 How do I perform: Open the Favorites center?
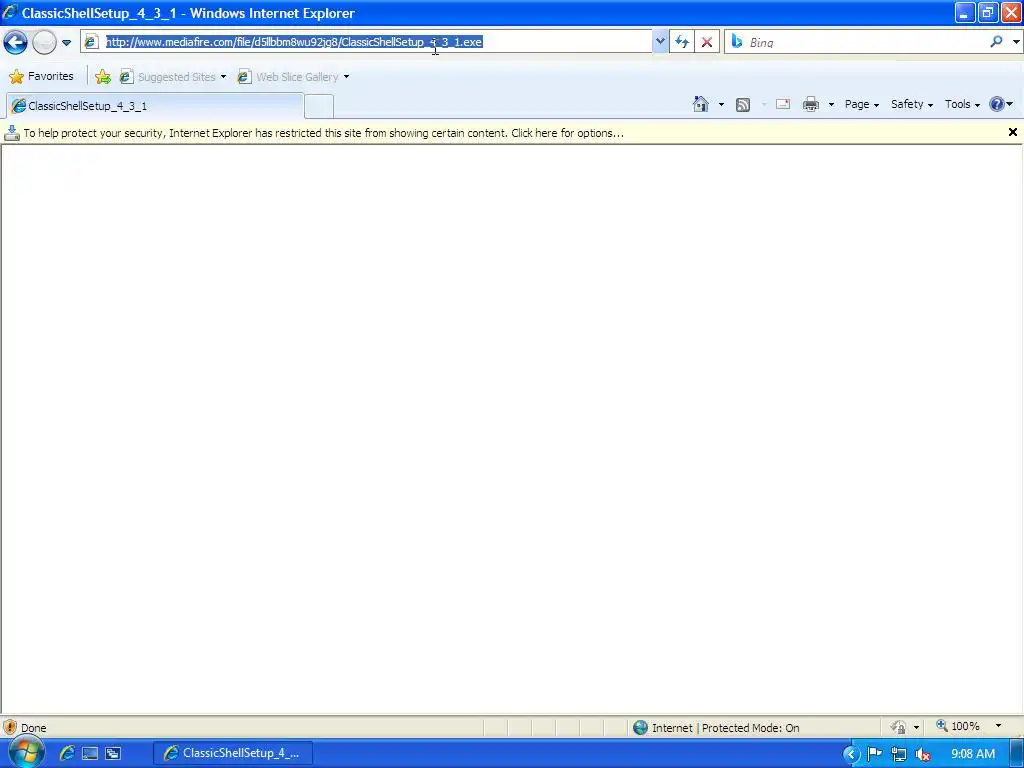click(x=41, y=76)
